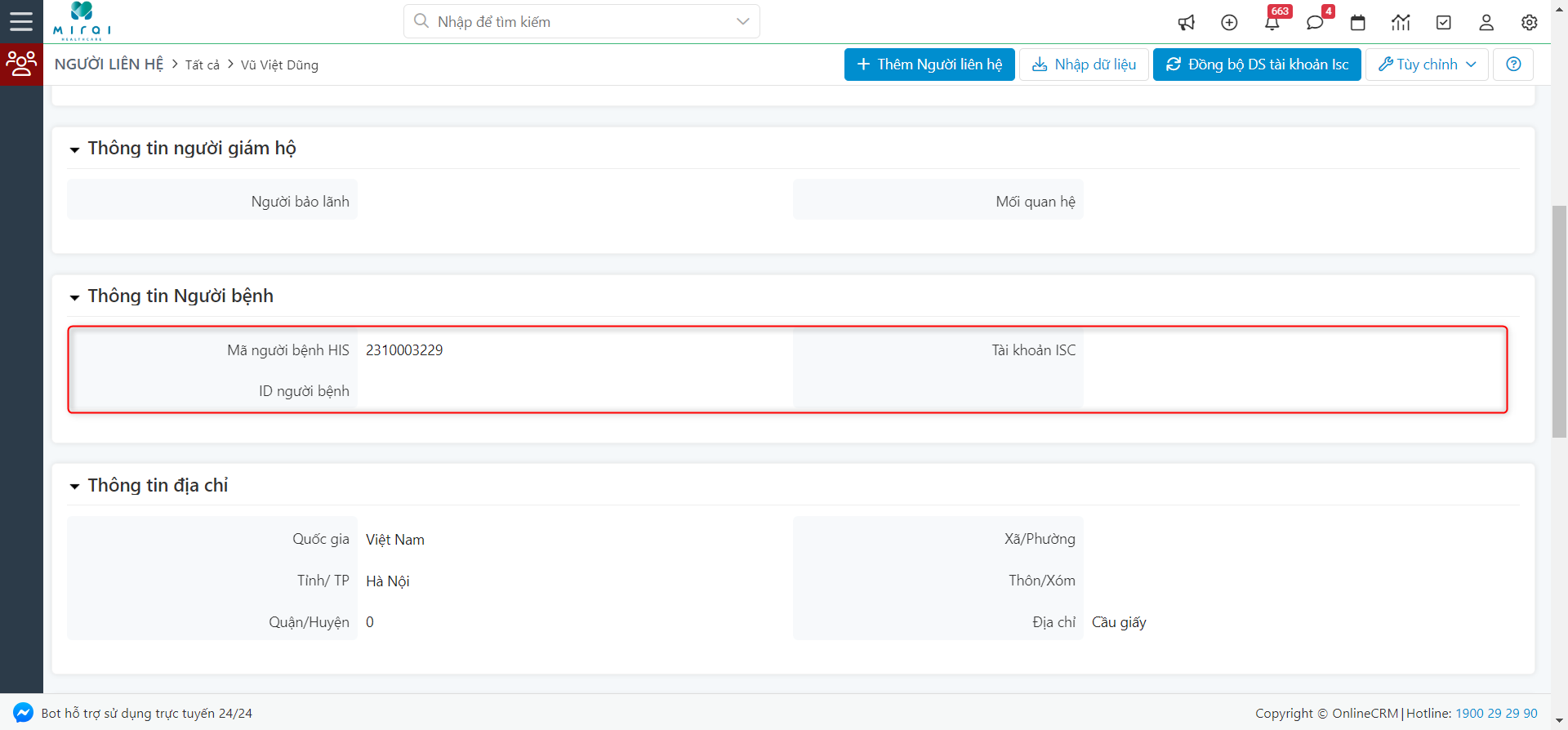This screenshot has height=730, width=1568.
Task: Click the Mối quan hệ label
Action: point(1036,202)
